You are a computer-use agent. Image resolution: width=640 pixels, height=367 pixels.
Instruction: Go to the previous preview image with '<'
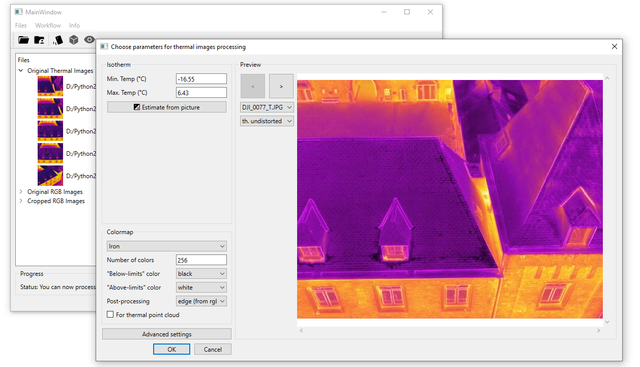(x=253, y=86)
